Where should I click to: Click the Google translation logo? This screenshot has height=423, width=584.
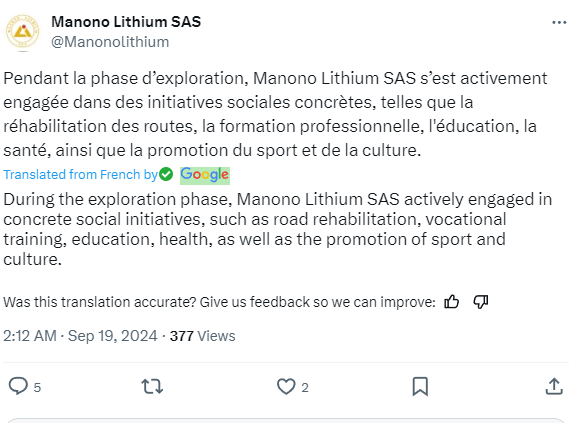pos(205,175)
